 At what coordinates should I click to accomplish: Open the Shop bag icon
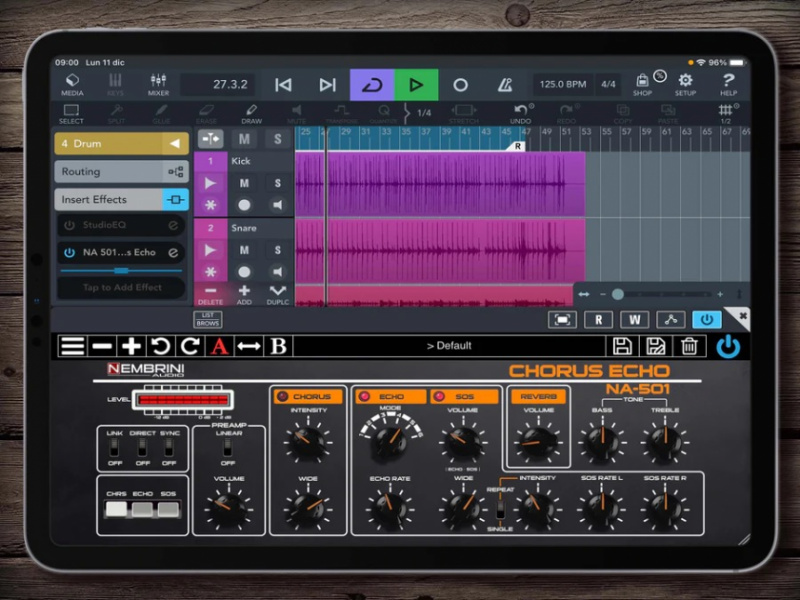point(643,85)
